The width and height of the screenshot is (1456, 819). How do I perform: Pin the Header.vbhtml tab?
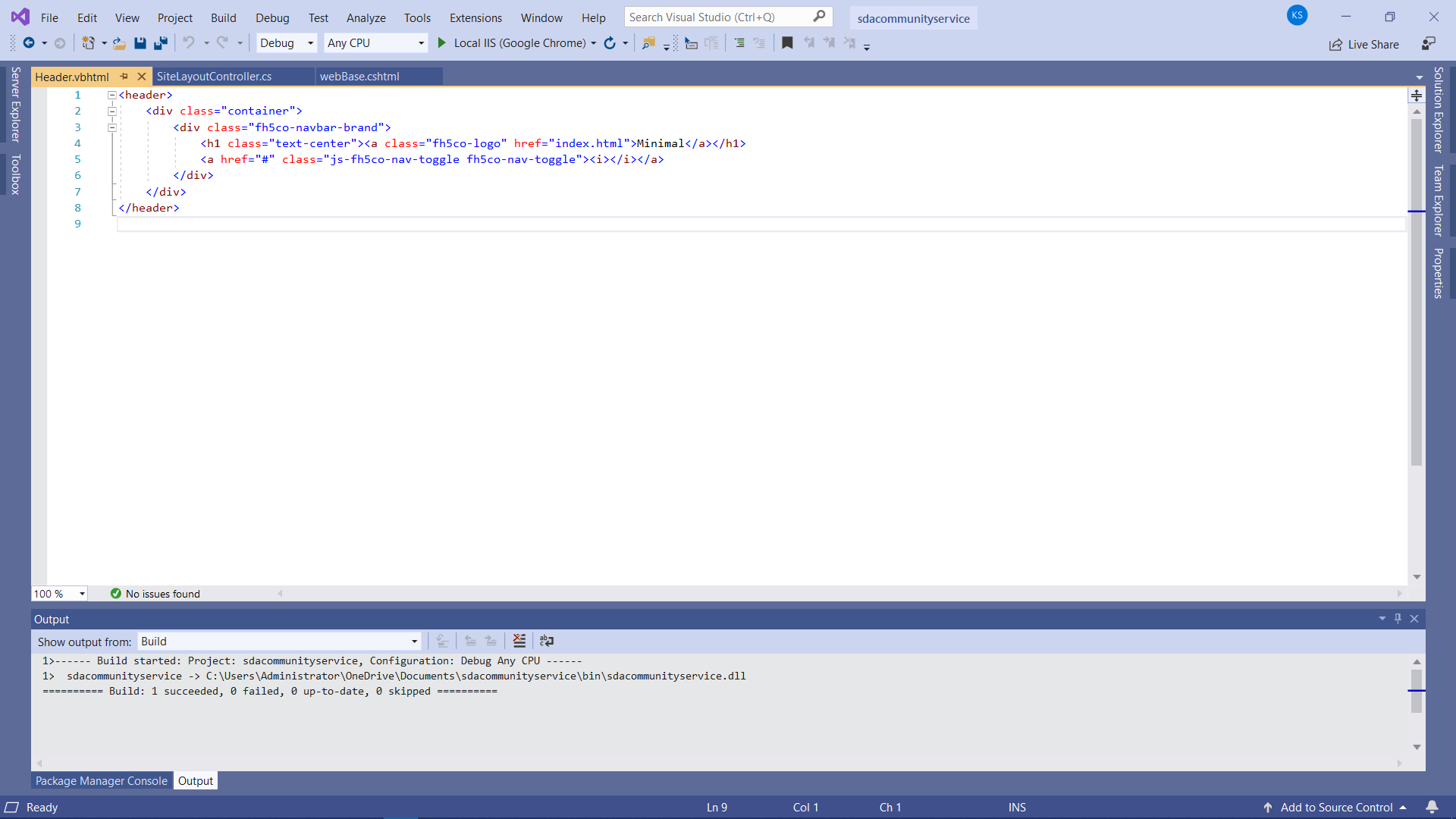tap(124, 77)
